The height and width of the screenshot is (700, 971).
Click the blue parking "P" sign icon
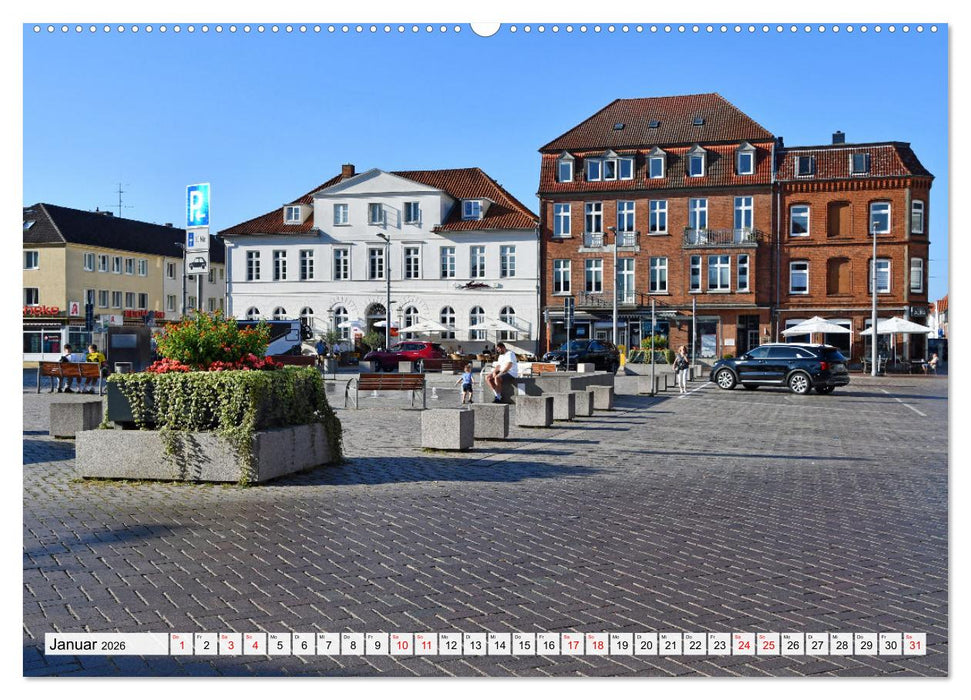point(196,205)
